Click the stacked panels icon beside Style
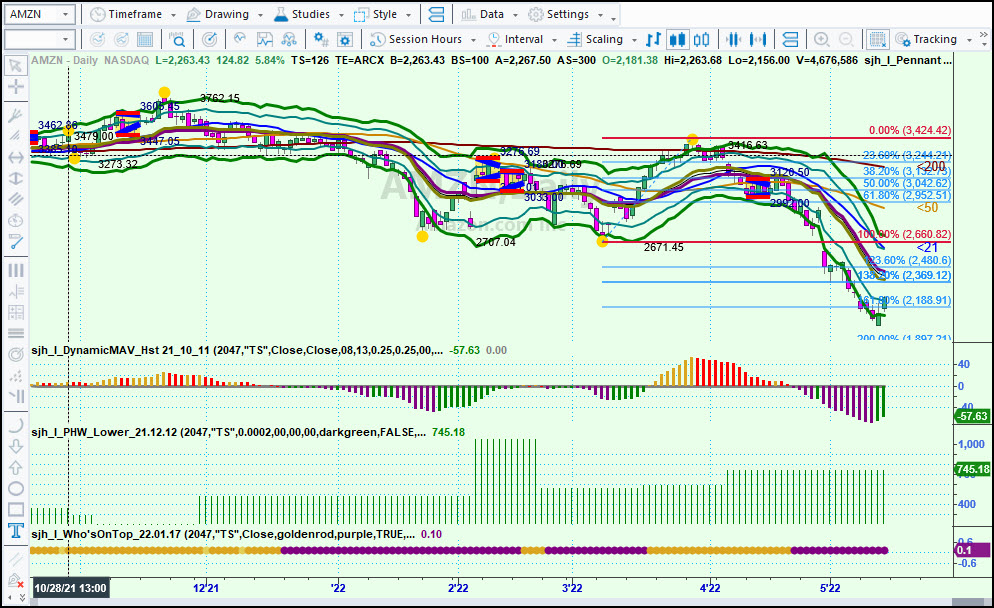Viewport: 994px width, 608px height. (x=436, y=14)
